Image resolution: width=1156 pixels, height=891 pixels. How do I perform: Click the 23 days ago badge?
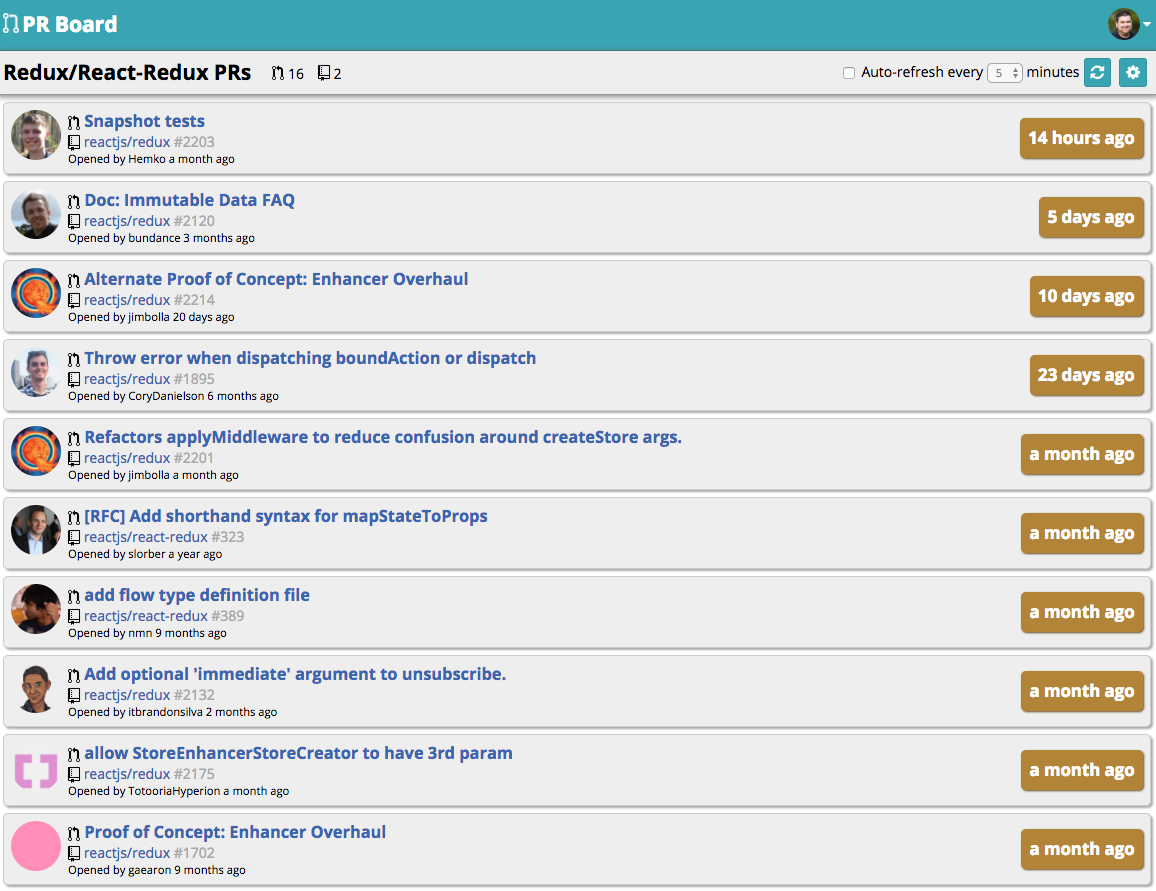pos(1087,374)
